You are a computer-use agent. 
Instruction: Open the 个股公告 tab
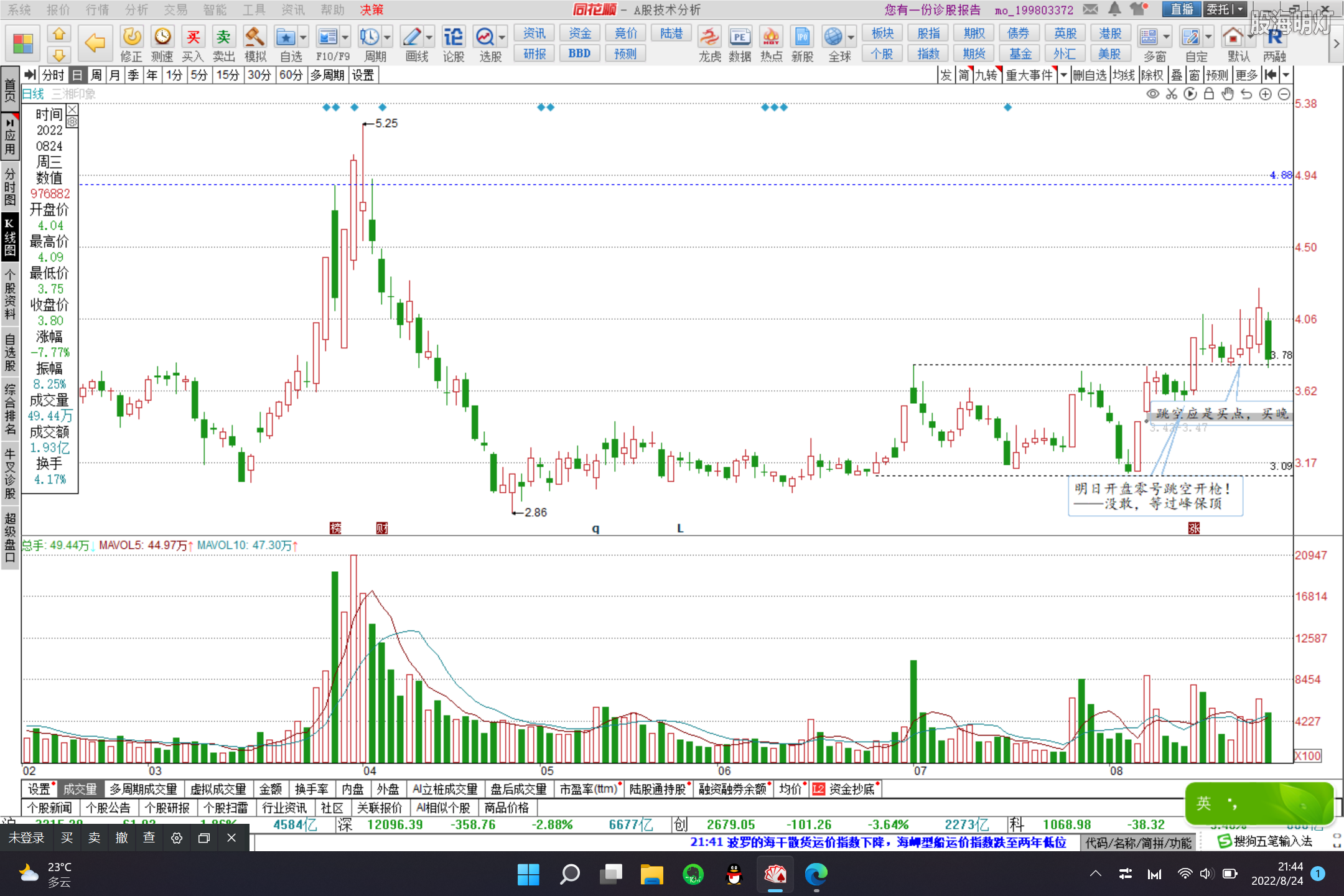[x=108, y=808]
